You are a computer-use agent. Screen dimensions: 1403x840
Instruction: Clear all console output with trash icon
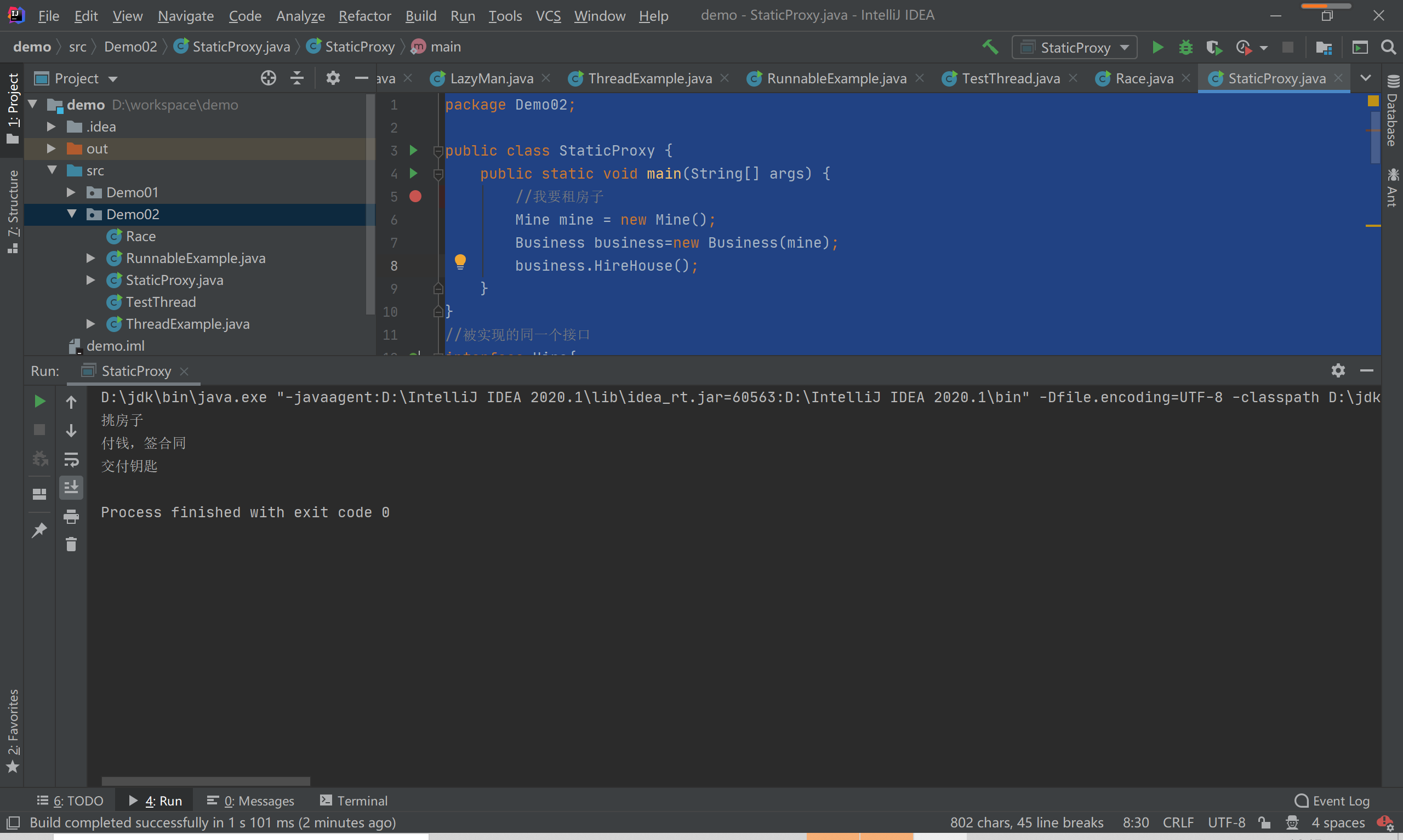(71, 545)
